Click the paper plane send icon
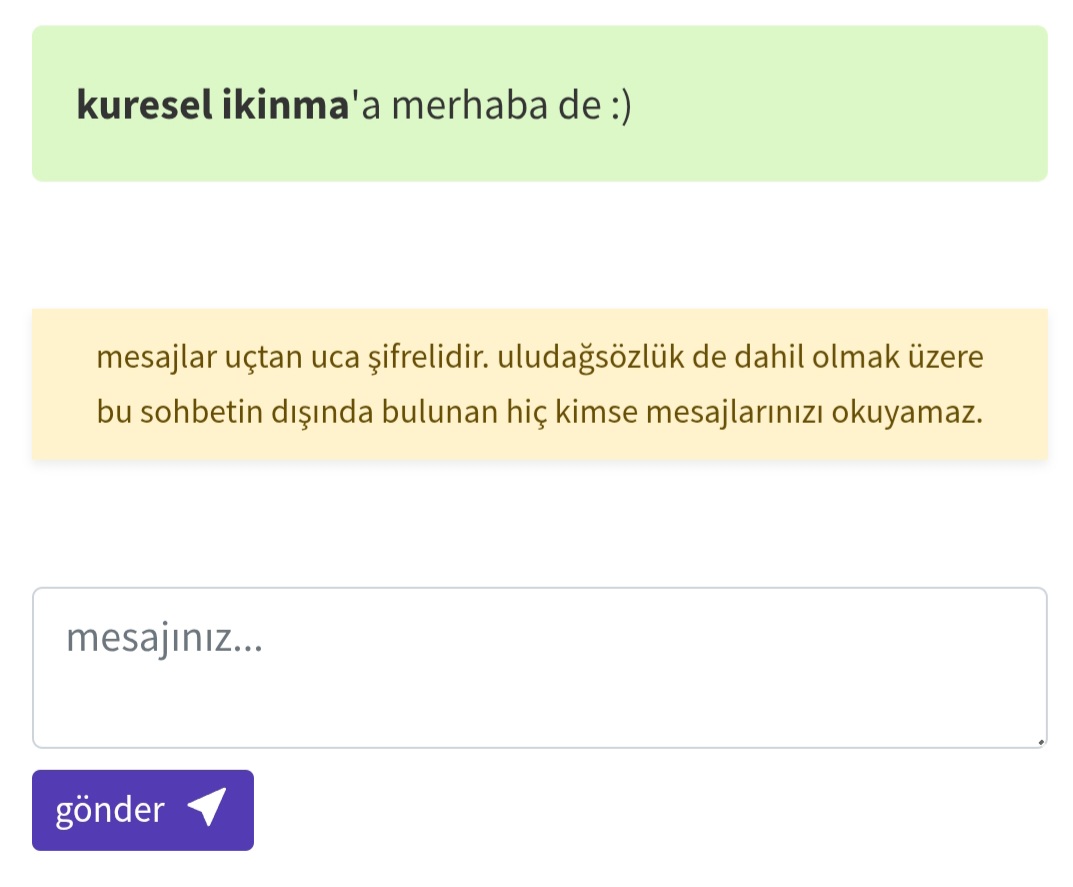This screenshot has height=887, width=1073. tap(207, 808)
